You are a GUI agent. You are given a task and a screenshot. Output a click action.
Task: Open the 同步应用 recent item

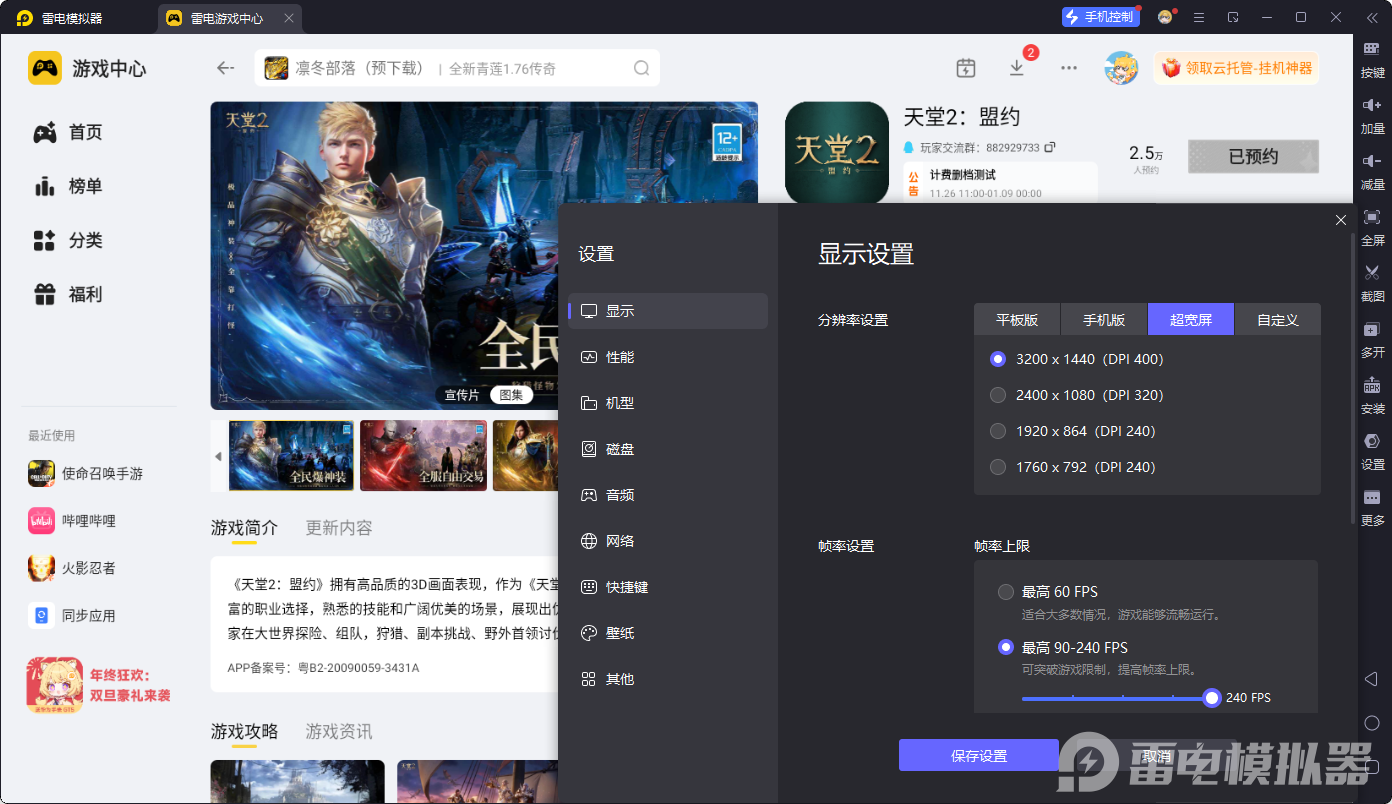pyautogui.click(x=72, y=615)
